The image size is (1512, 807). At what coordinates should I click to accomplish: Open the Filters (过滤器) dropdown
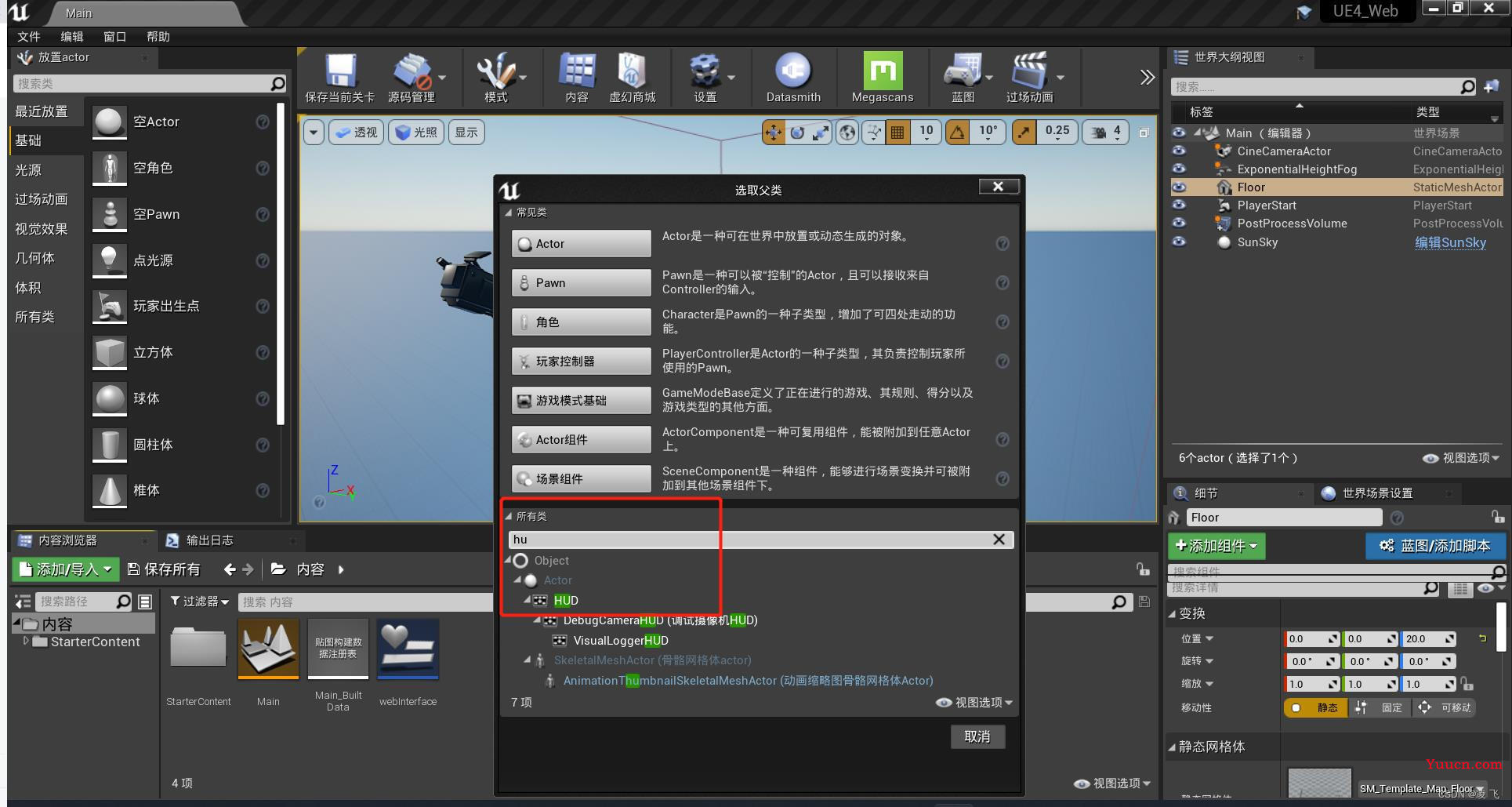[200, 602]
